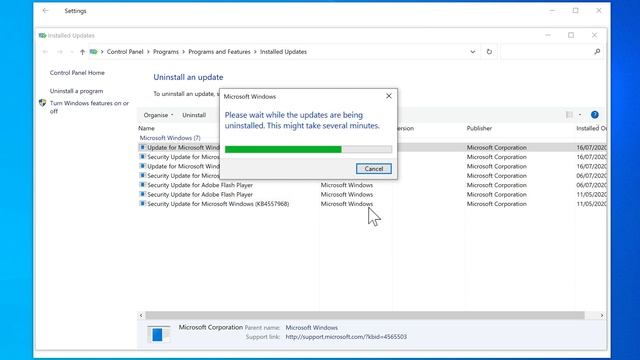Click the blue help icon
640x360 pixels.
[x=595, y=115]
